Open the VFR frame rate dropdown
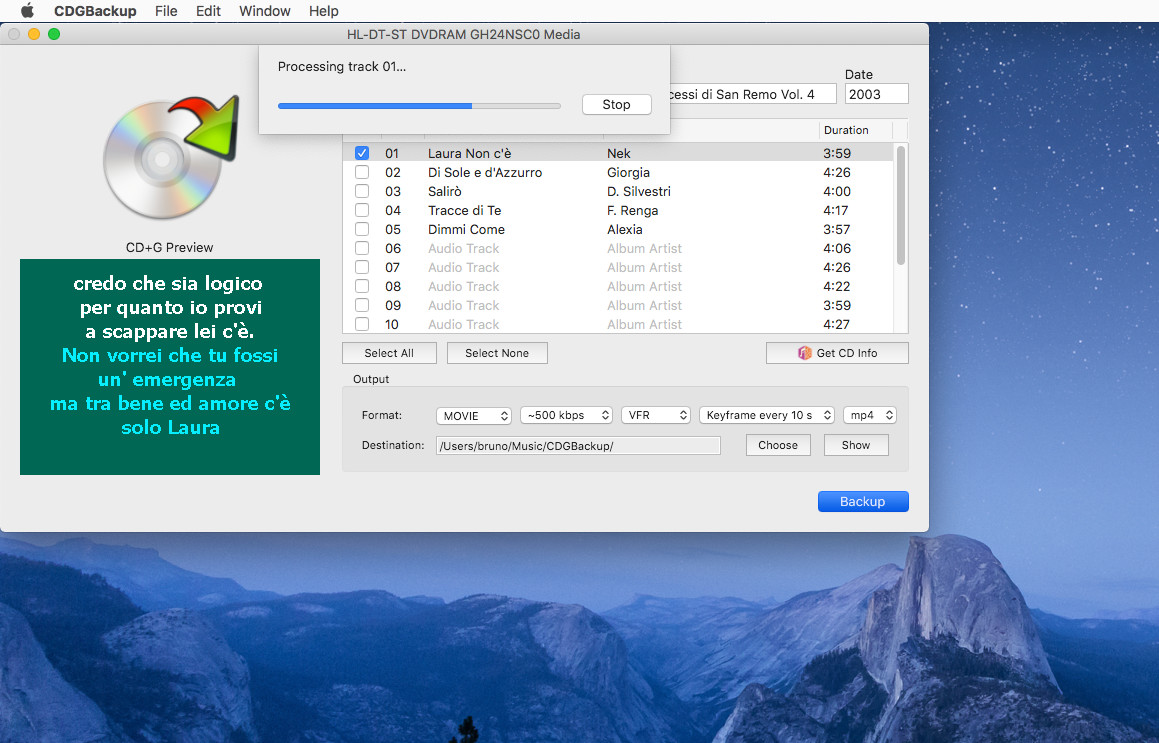 point(656,415)
